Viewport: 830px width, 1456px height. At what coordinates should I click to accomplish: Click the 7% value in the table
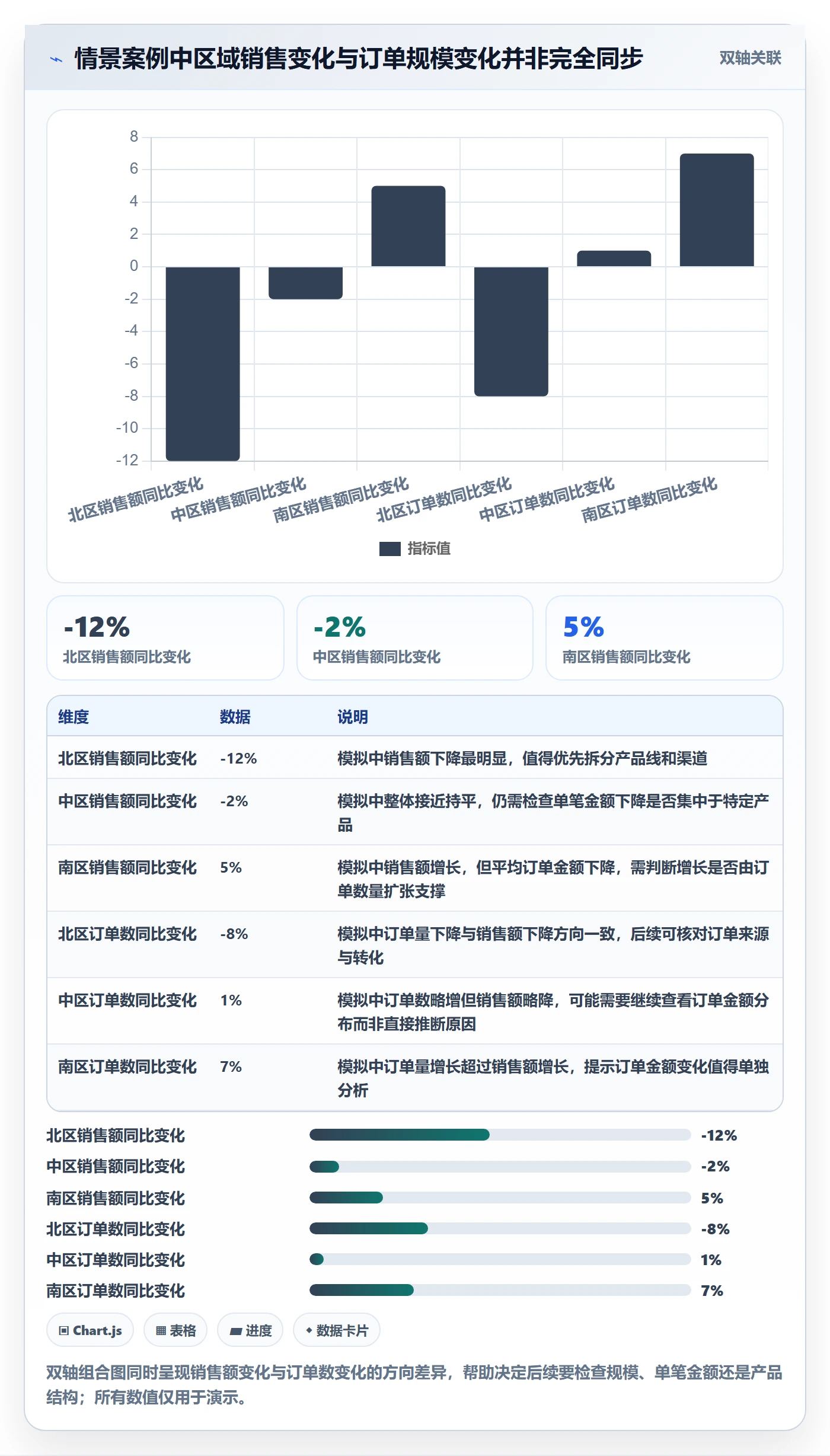231,1067
